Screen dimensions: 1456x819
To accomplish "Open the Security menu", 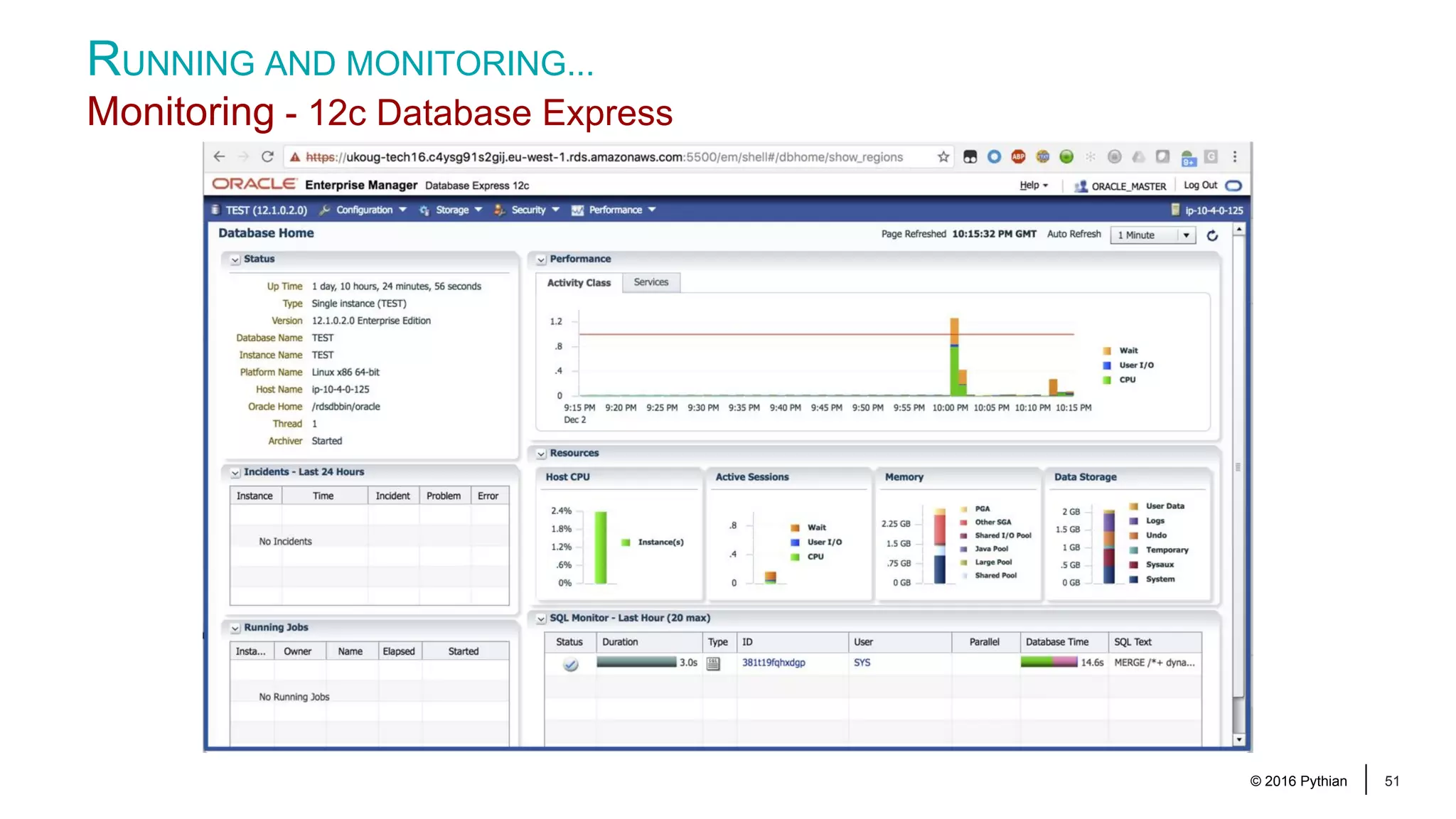I will (x=535, y=210).
